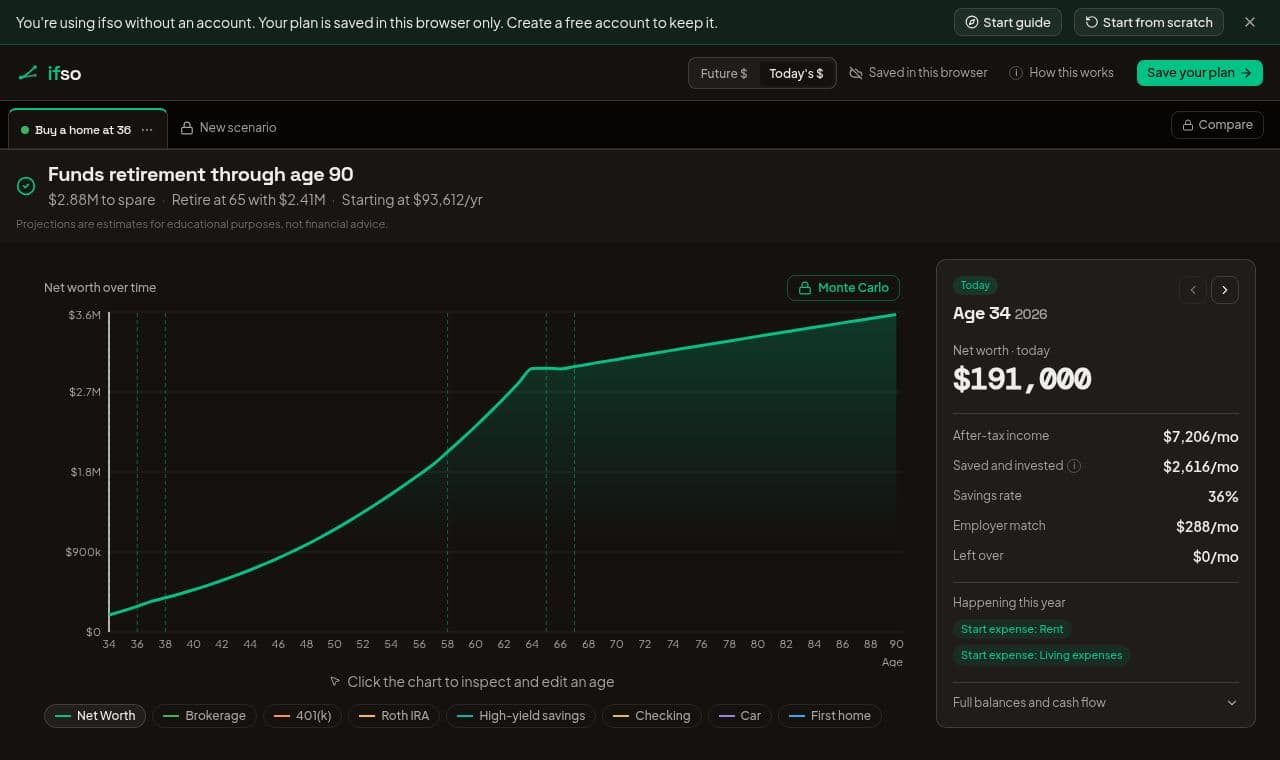Click the ifso logo icon
The width and height of the screenshot is (1280, 760).
point(28,73)
